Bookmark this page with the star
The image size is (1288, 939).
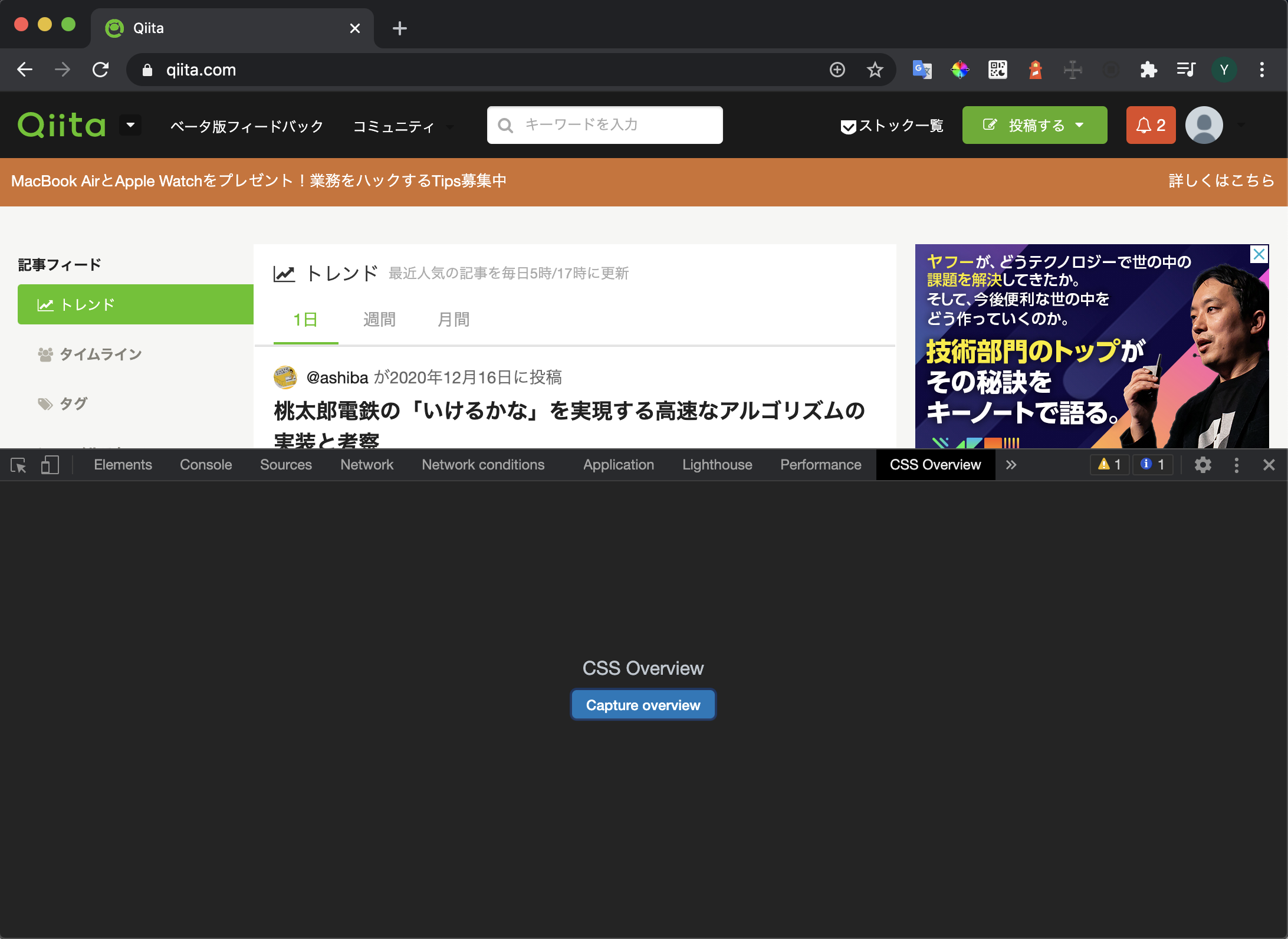875,70
